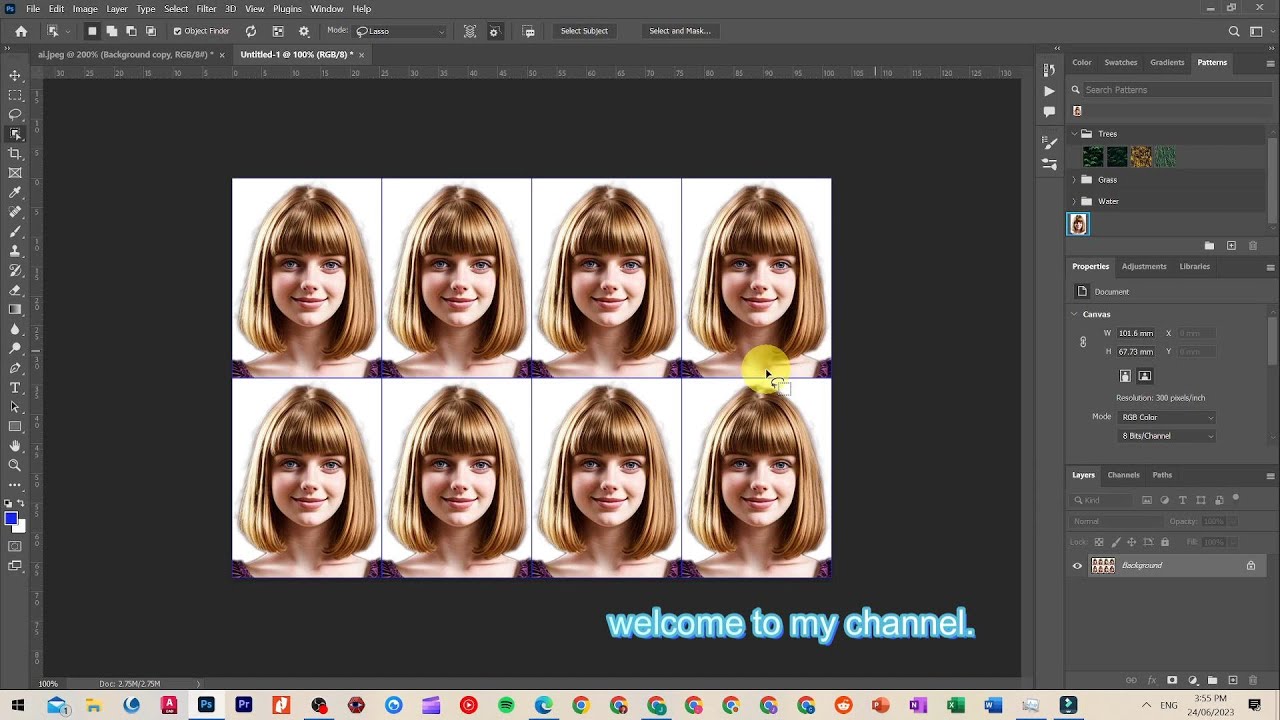Set canvas to landscape orientation
Viewport: 1280px width, 720px height.
(1145, 376)
